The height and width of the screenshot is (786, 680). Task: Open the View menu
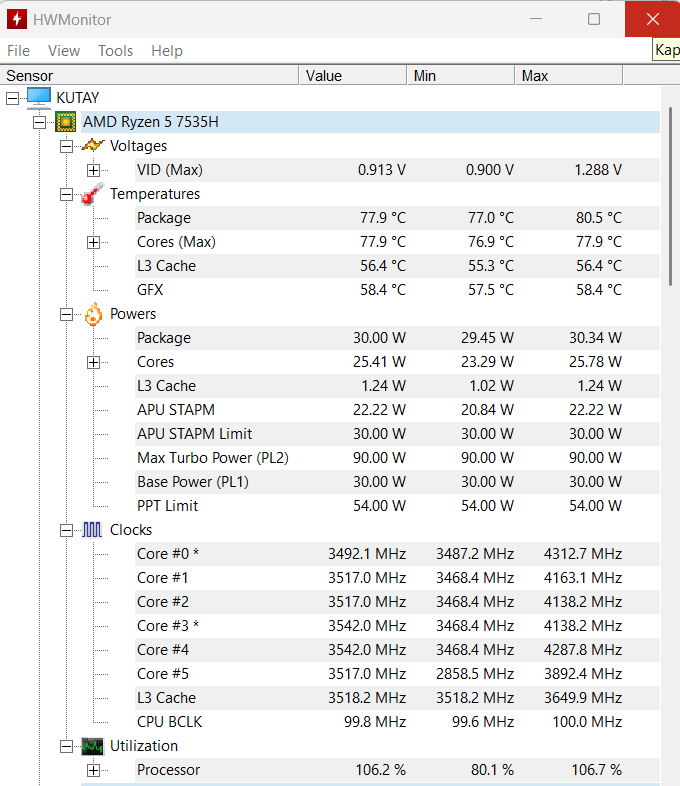64,51
